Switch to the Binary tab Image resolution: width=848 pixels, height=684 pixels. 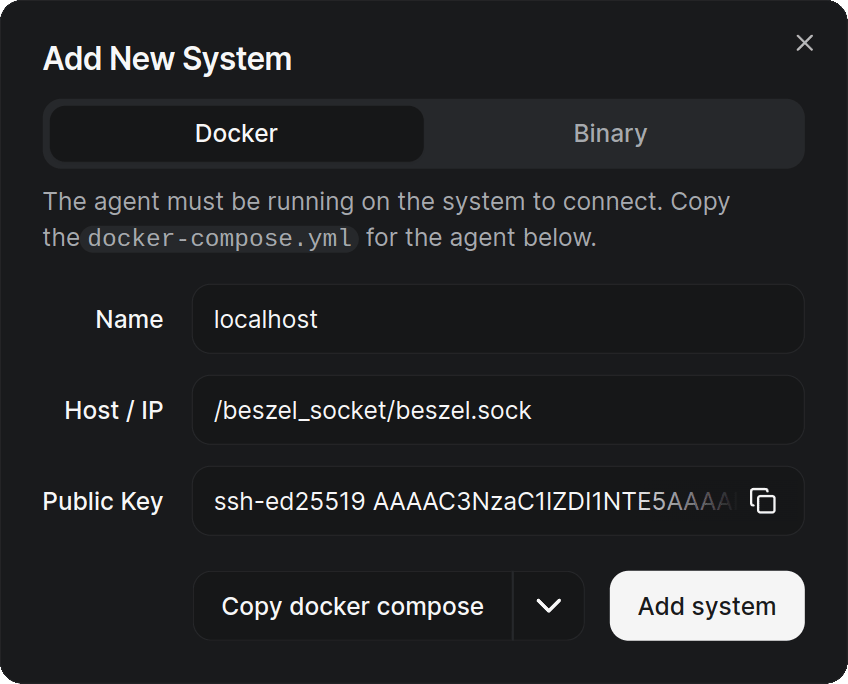pos(610,134)
